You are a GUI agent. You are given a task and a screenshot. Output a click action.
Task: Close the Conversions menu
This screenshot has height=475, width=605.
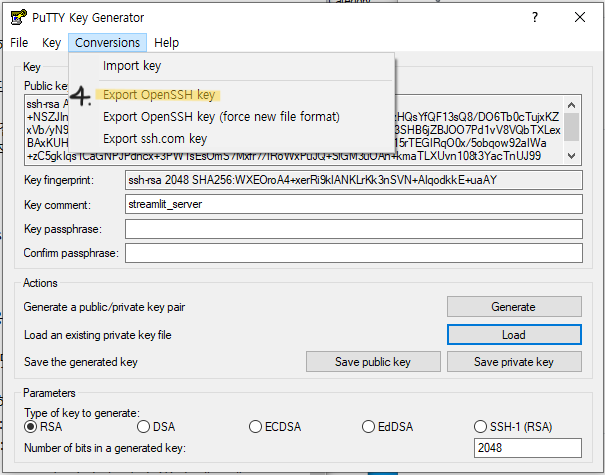point(107,42)
